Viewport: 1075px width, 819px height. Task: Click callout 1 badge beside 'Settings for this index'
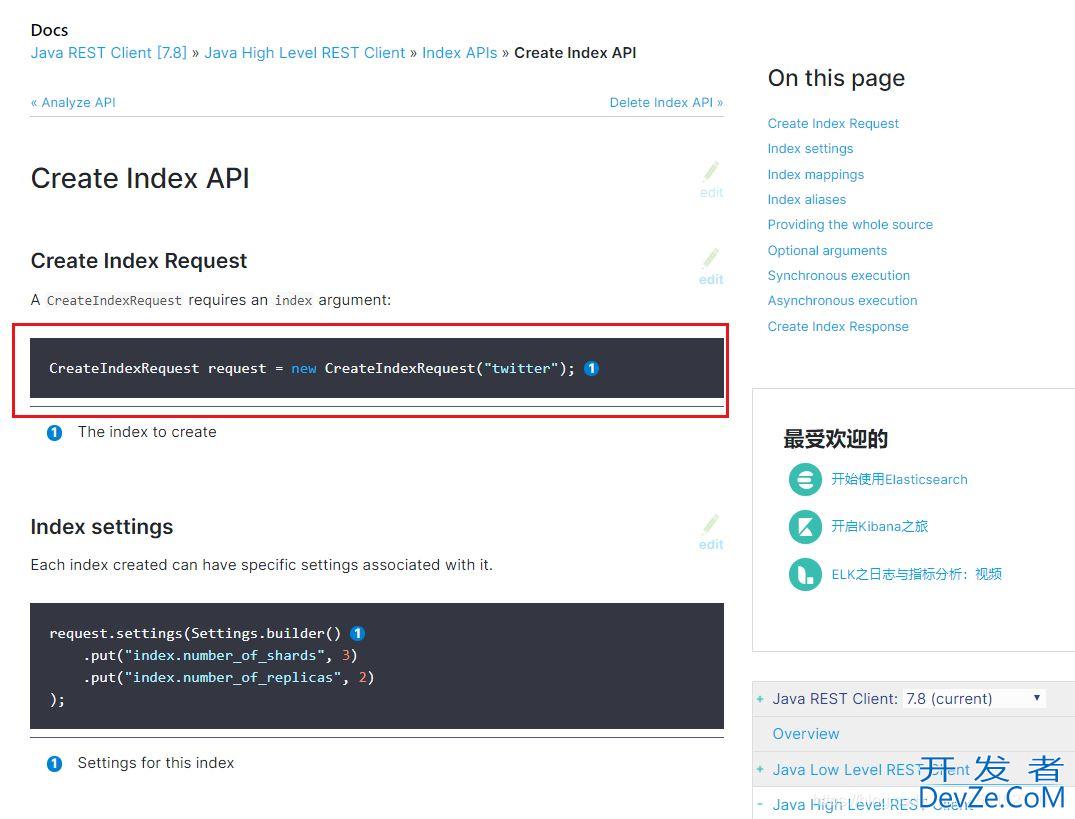pos(54,763)
